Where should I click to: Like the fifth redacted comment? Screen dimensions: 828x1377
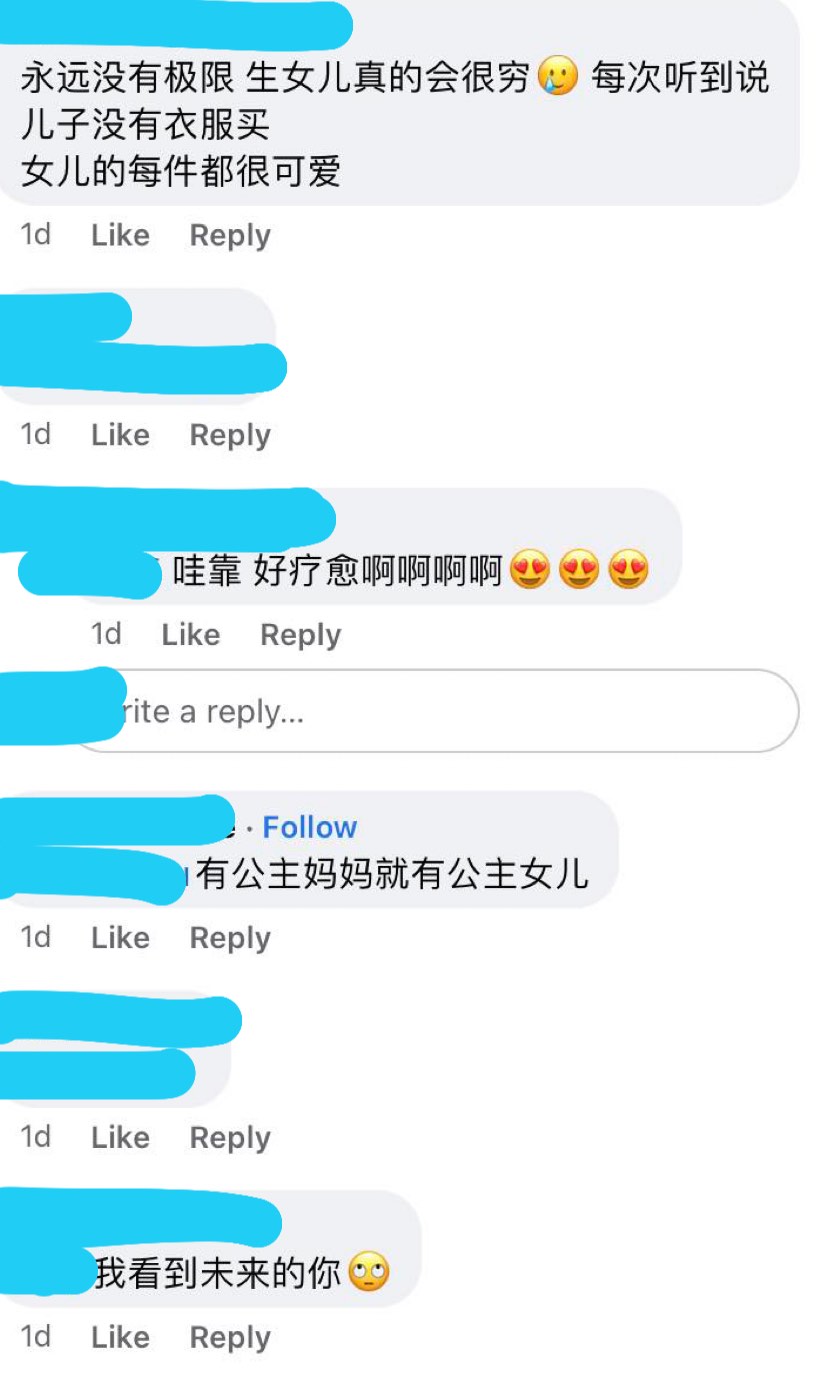[x=120, y=1137]
